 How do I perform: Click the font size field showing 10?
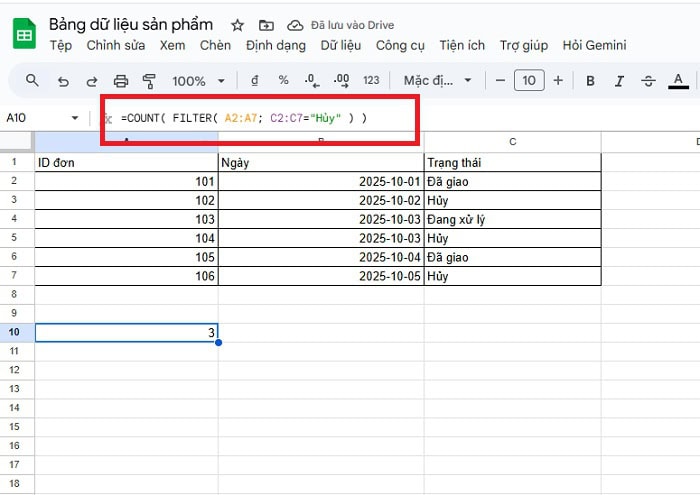click(529, 81)
